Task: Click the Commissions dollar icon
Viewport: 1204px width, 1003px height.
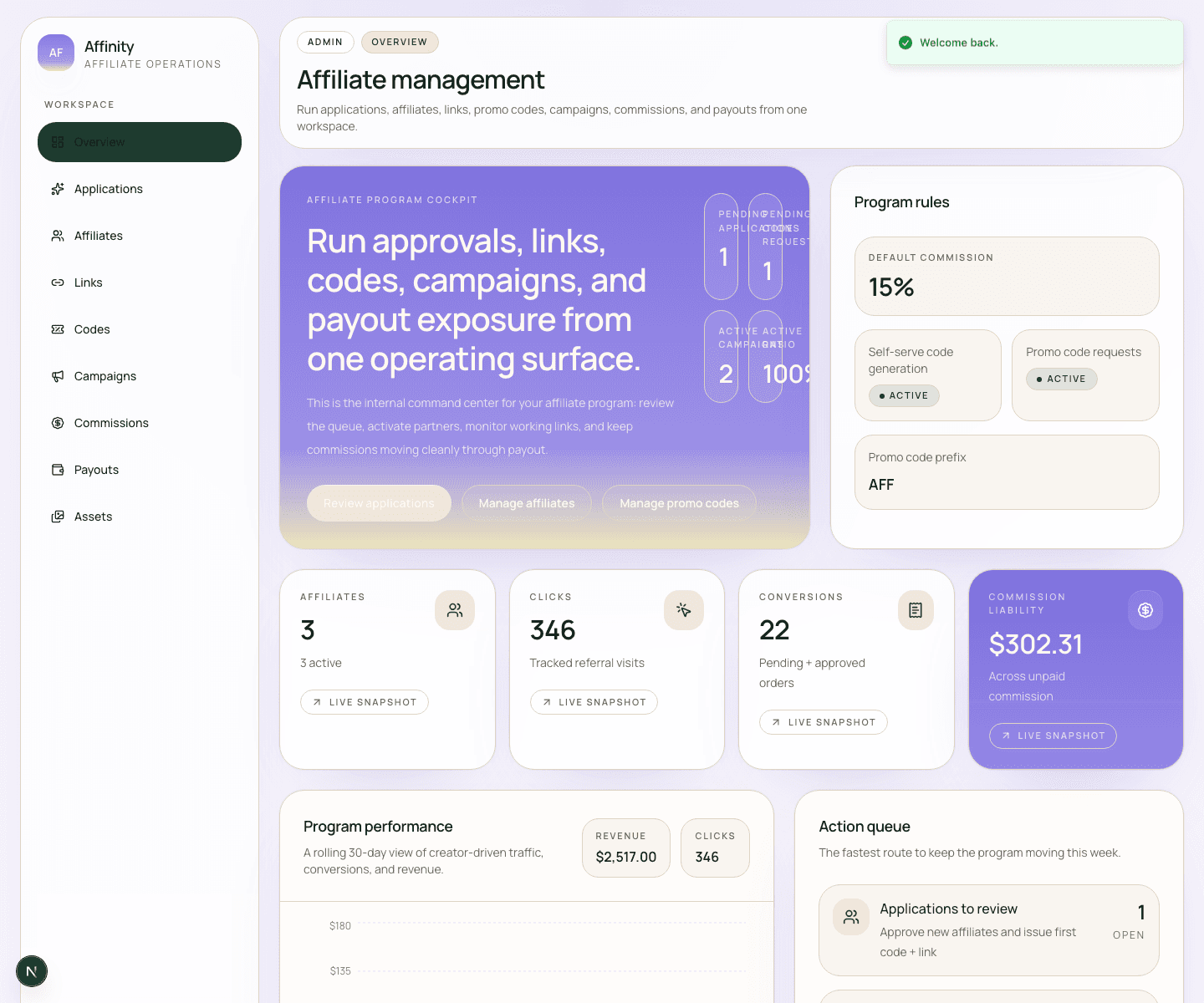Action: (x=57, y=423)
